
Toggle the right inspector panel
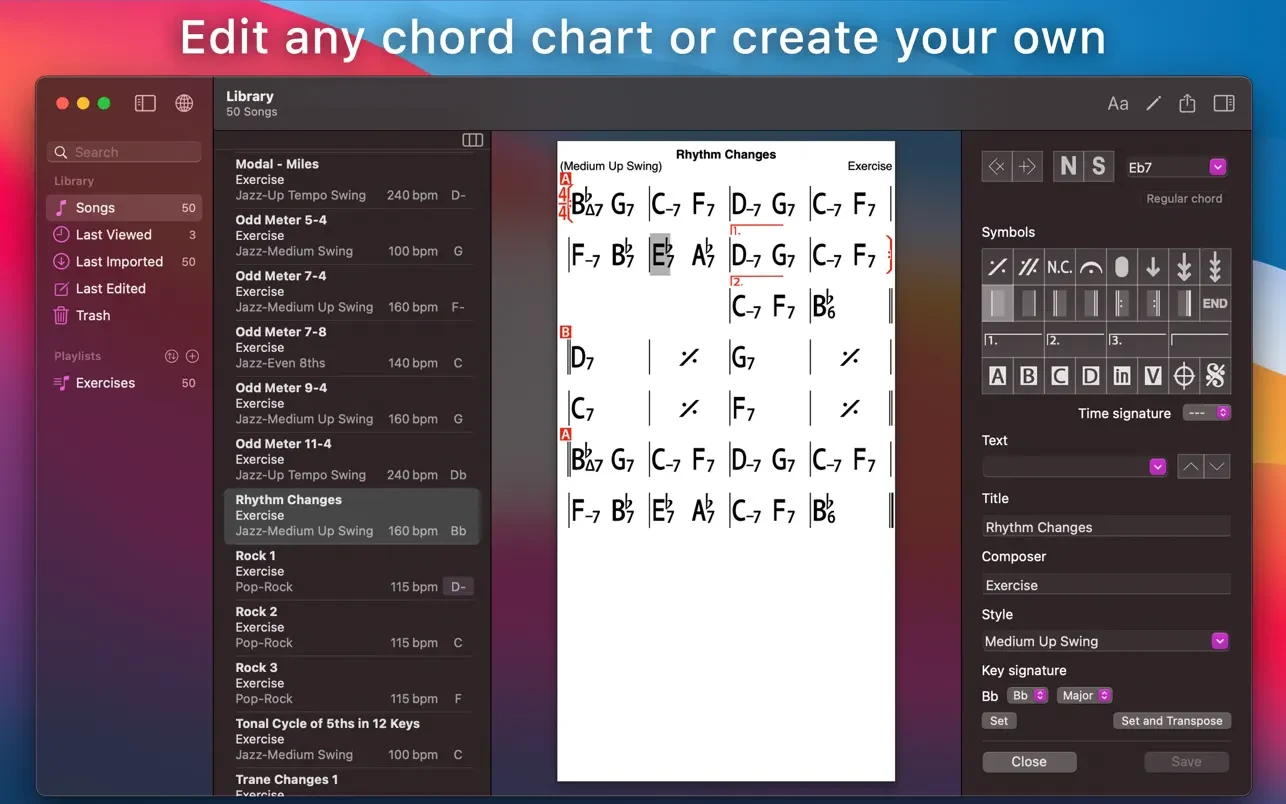(1224, 103)
